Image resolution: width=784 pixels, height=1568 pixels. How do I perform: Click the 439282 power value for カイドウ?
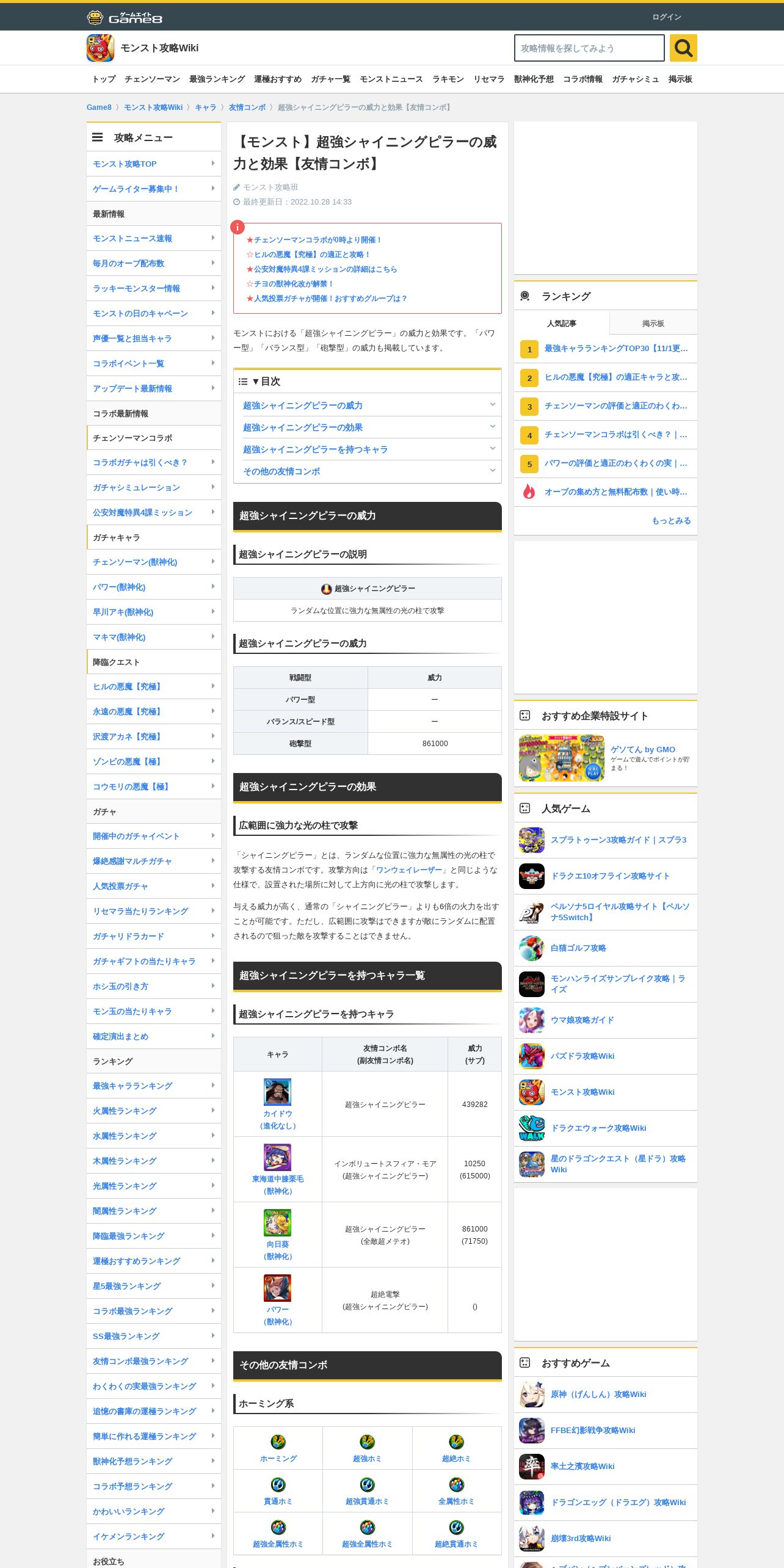[x=474, y=1105]
